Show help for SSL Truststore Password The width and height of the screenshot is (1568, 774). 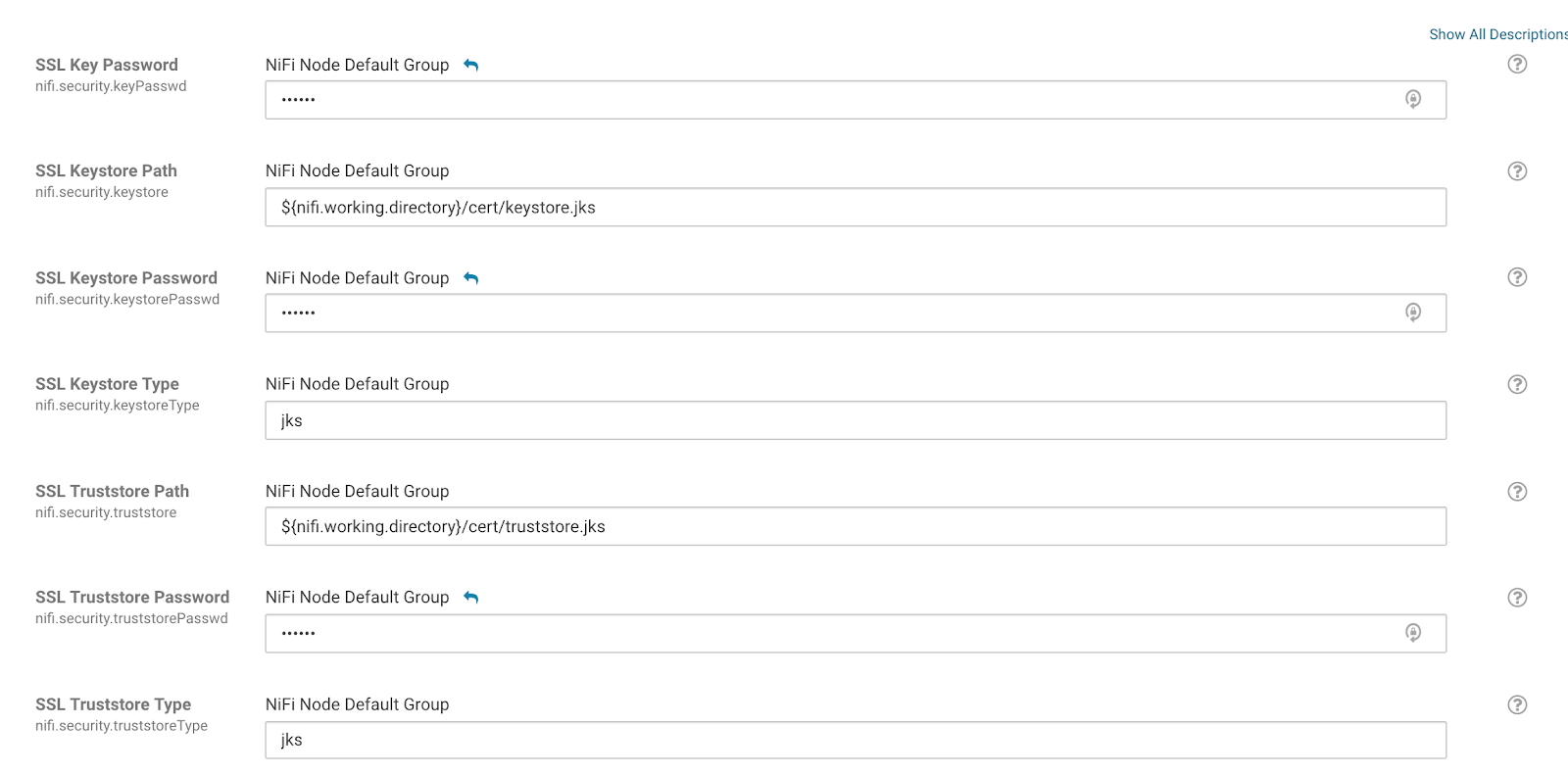(x=1517, y=598)
